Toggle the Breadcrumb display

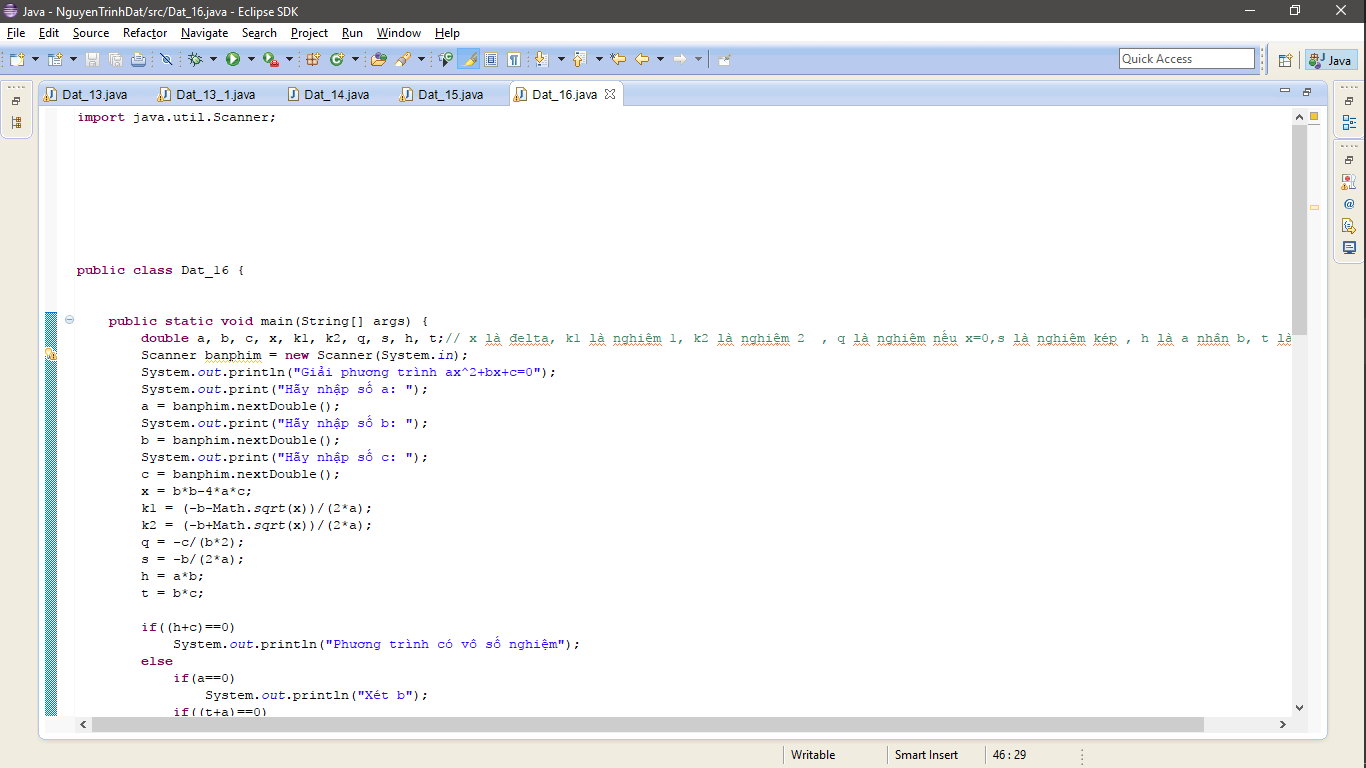tap(446, 59)
